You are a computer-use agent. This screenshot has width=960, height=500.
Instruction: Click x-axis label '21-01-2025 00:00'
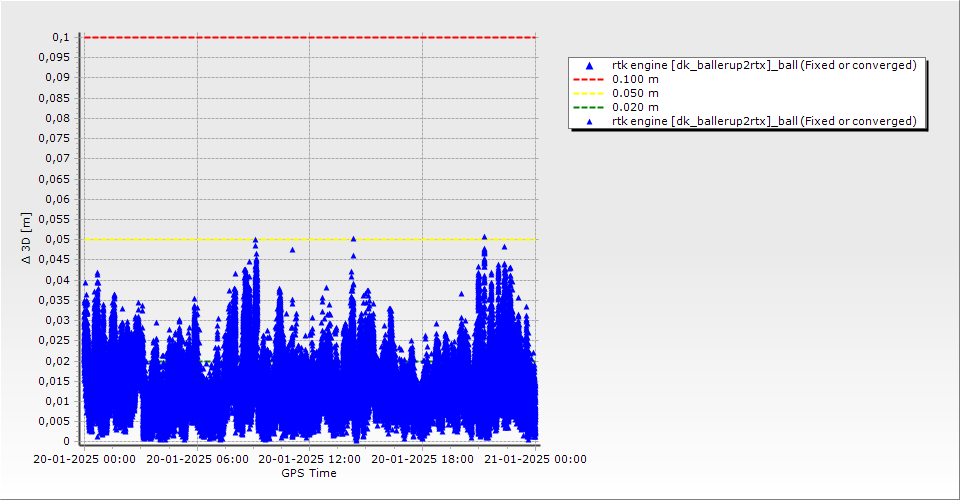point(535,459)
